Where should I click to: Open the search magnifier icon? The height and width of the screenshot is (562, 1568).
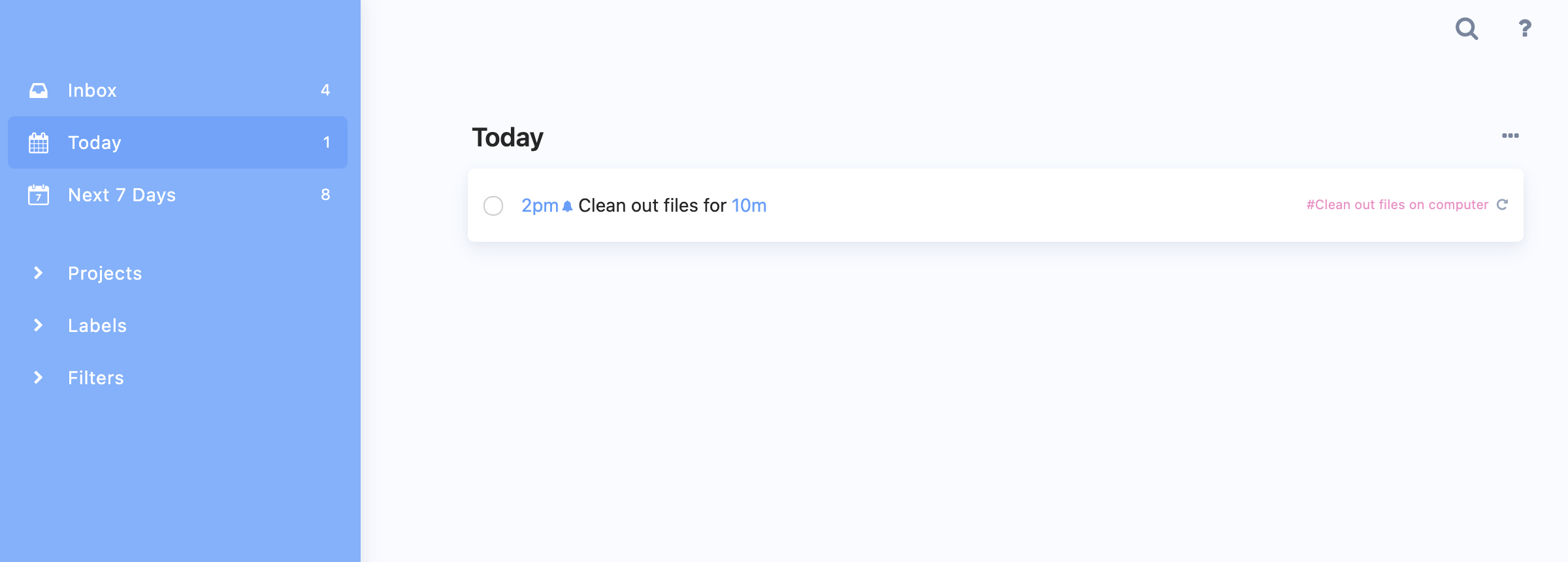(x=1467, y=29)
